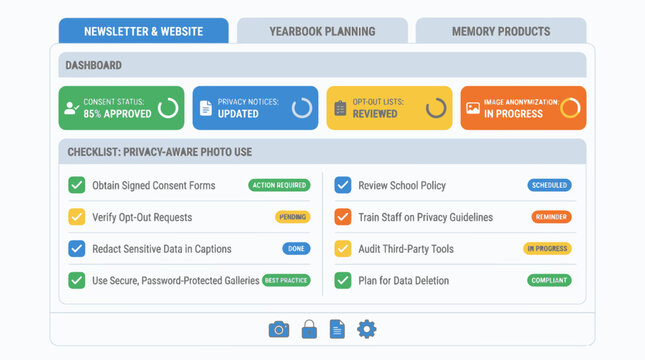Click the Dashboard section header

coord(322,65)
